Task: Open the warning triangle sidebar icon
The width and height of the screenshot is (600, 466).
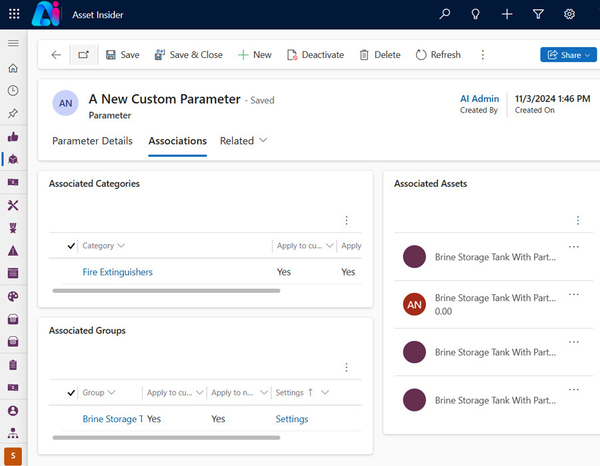Action: 13,251
